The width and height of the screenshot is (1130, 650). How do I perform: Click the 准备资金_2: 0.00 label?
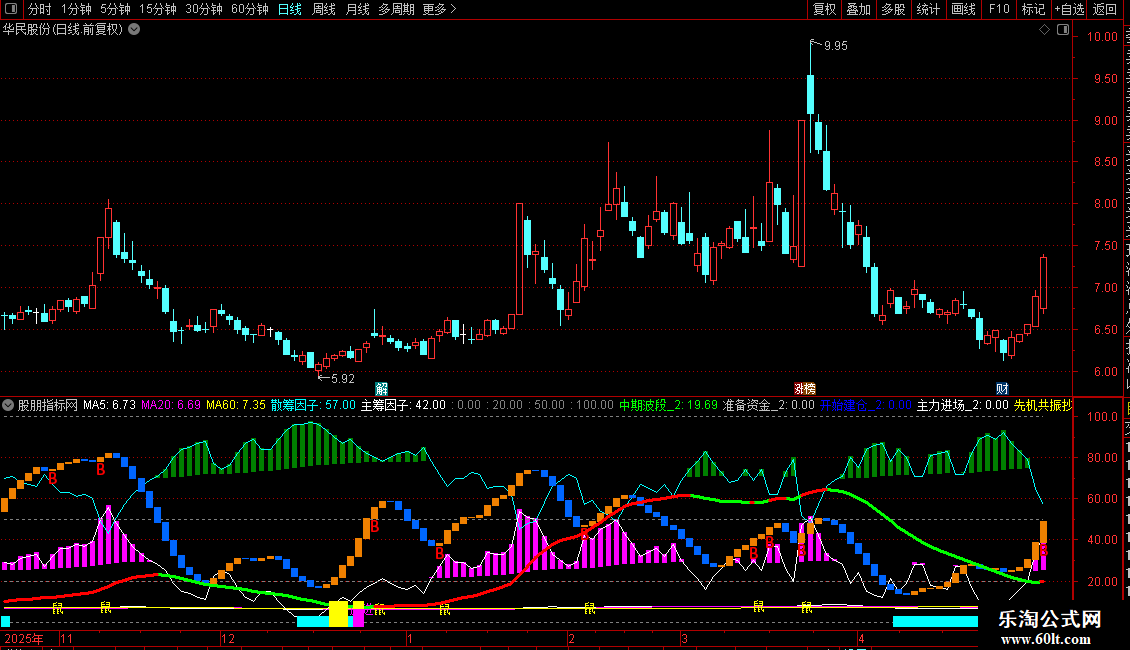[x=769, y=405]
